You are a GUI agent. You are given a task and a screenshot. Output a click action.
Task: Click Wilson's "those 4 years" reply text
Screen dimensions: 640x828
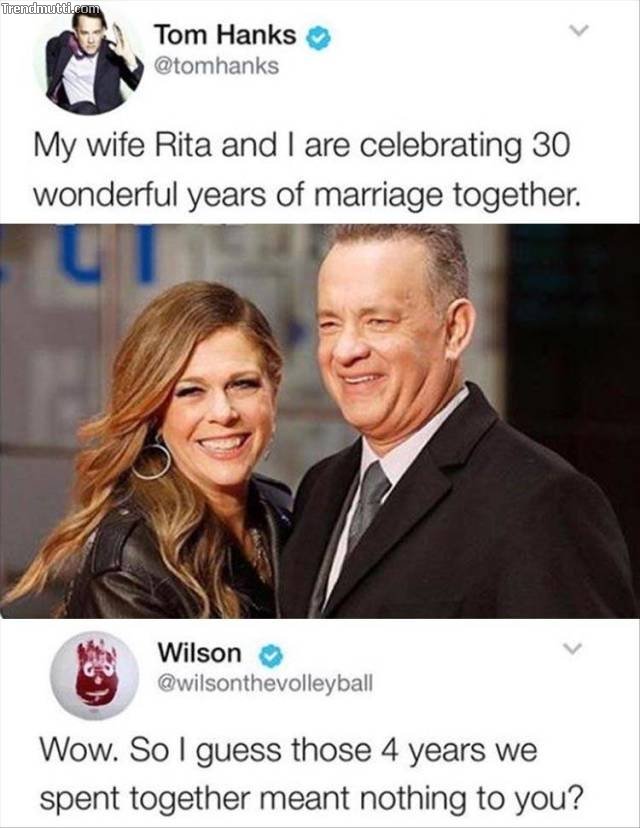pos(312,774)
